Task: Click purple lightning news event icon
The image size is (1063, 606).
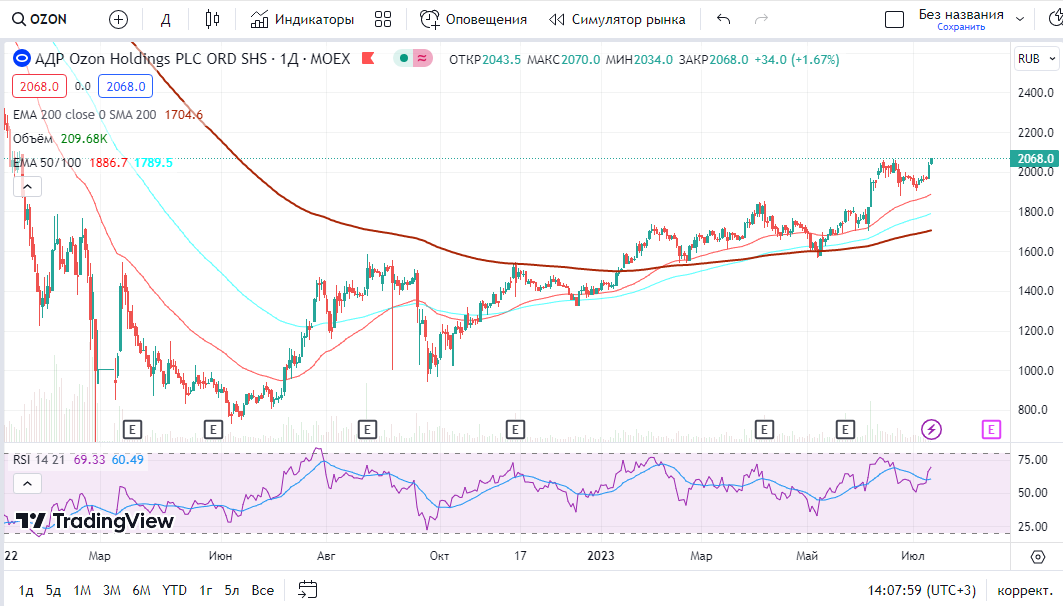Action: point(931,429)
